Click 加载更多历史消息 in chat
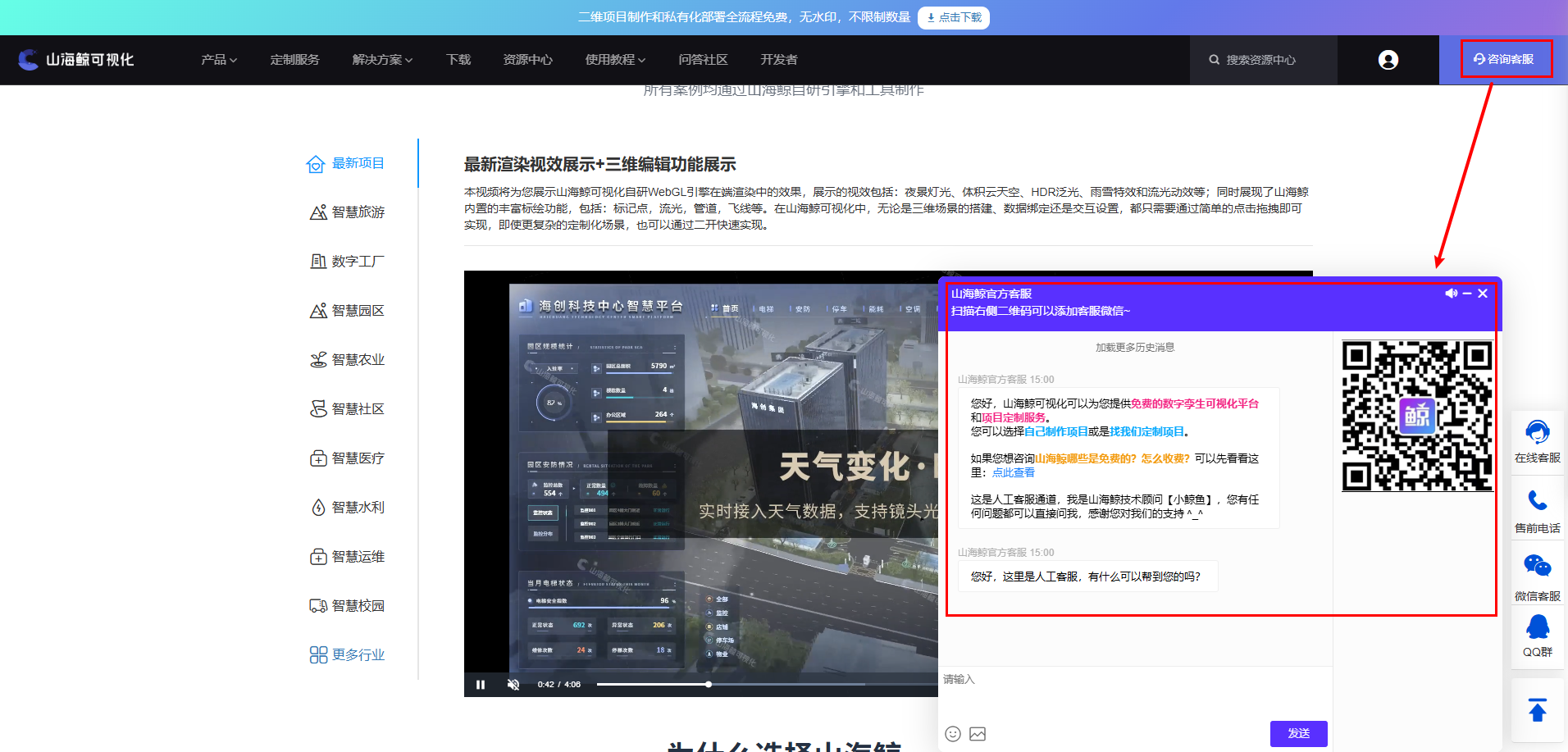This screenshot has width=1568, height=752. 1135,348
